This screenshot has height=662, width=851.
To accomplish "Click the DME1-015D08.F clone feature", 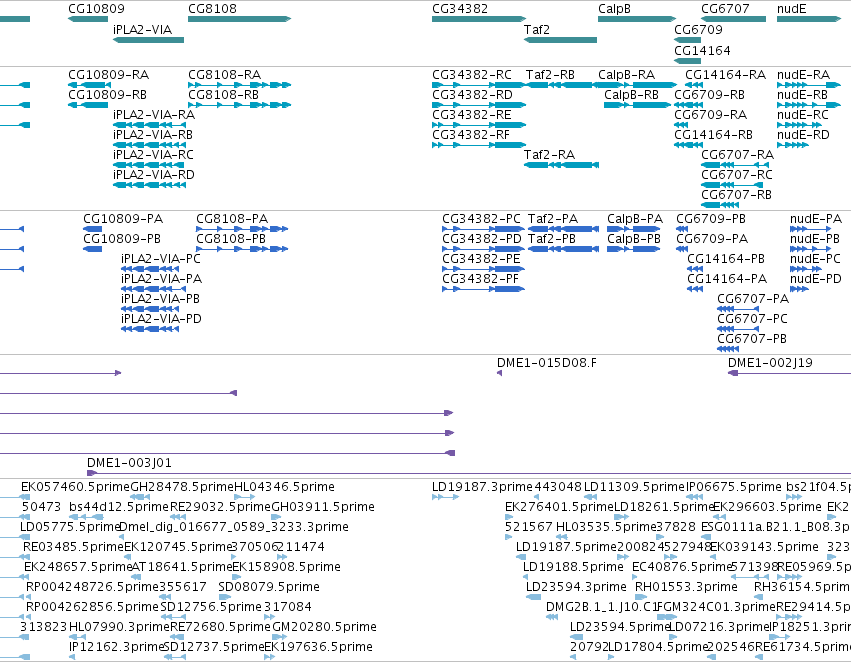I will click(499, 373).
